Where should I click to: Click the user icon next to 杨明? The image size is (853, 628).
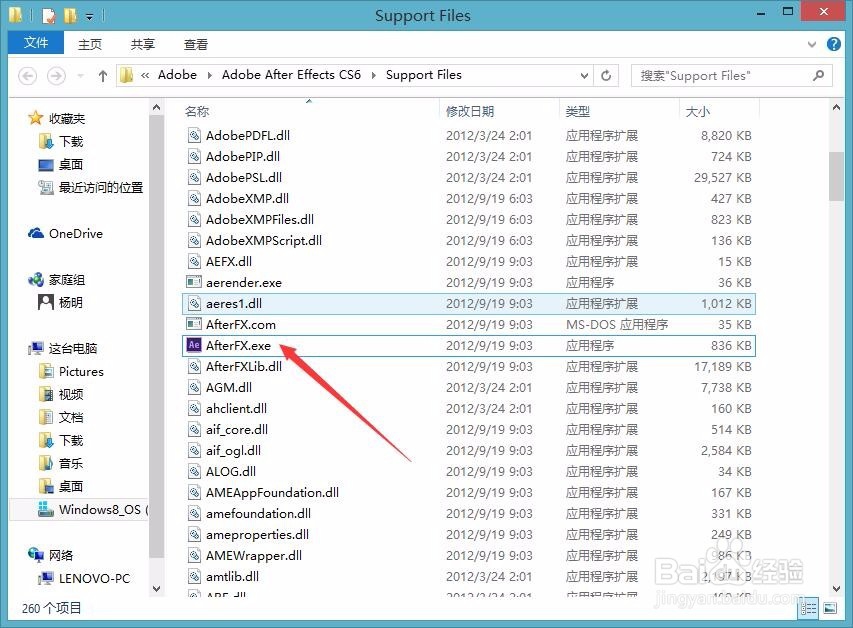click(46, 302)
